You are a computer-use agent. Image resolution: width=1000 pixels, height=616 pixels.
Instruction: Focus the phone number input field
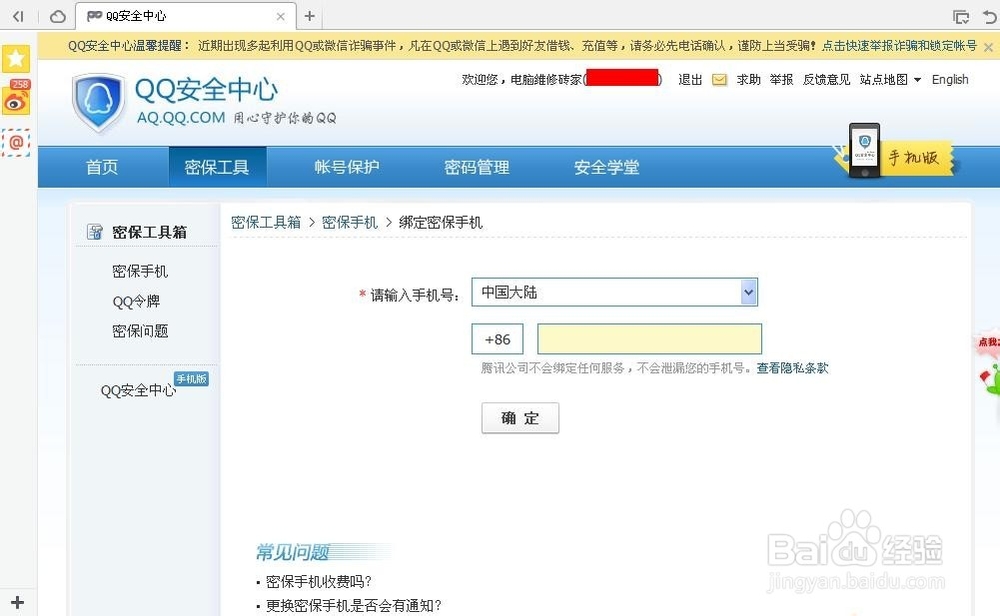[649, 339]
